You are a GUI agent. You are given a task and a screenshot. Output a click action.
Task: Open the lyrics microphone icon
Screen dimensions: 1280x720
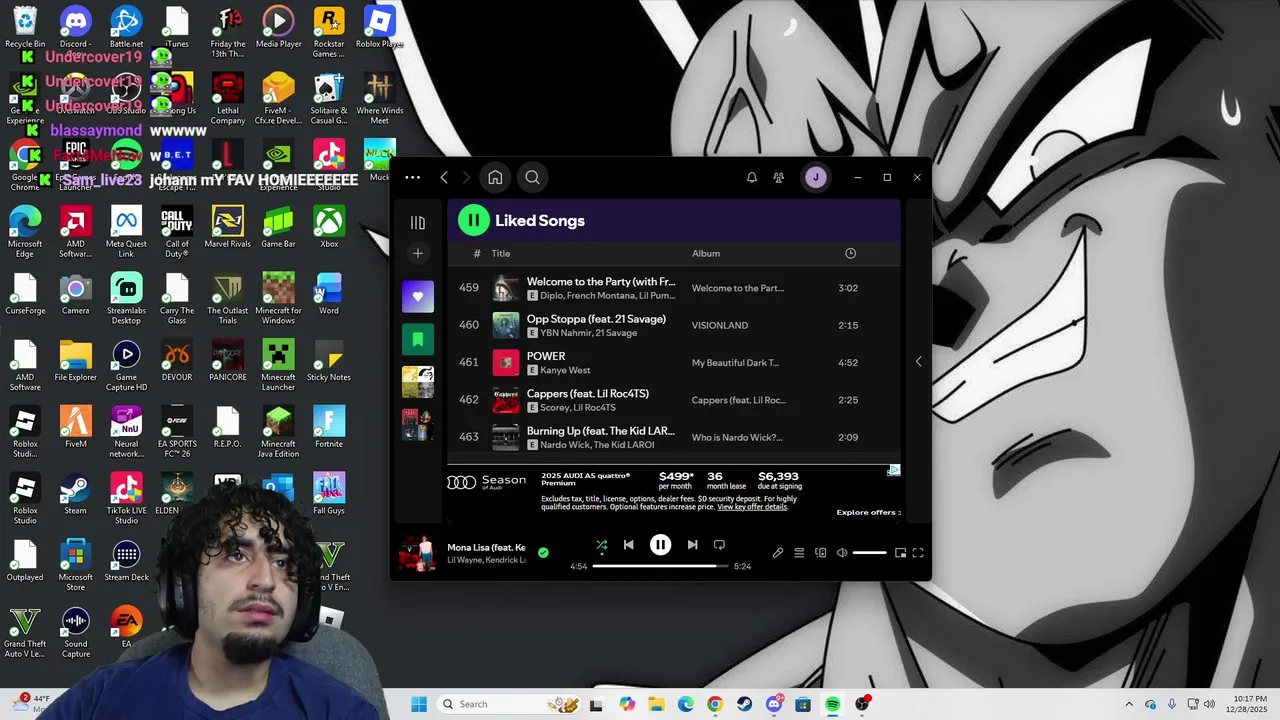778,553
